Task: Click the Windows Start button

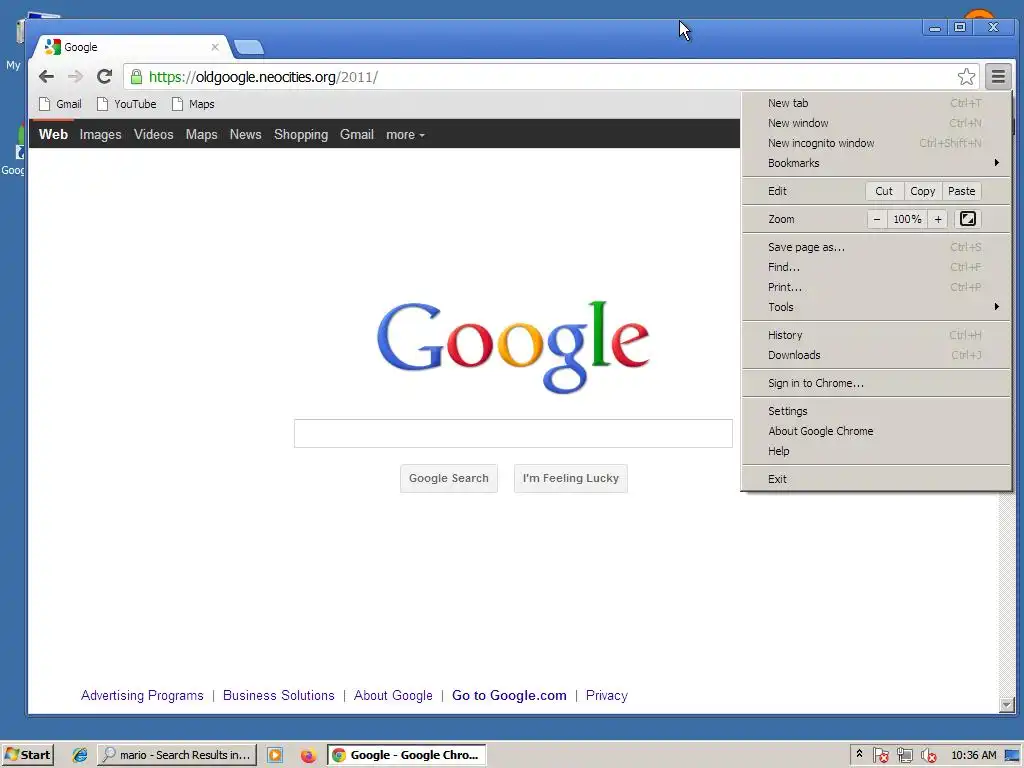Action: [27, 755]
